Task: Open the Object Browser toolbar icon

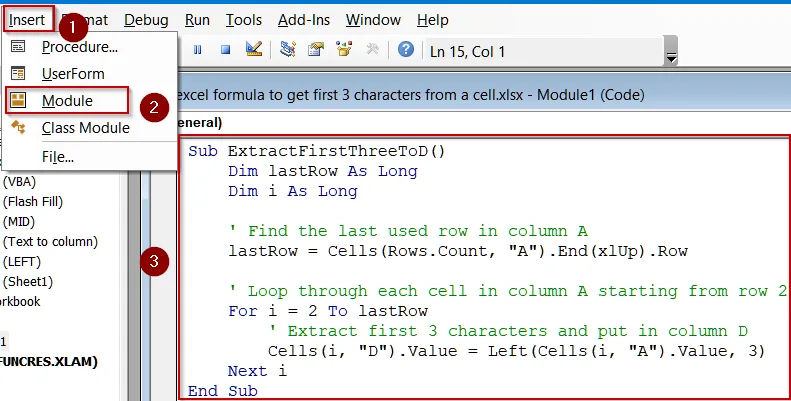Action: pos(345,49)
